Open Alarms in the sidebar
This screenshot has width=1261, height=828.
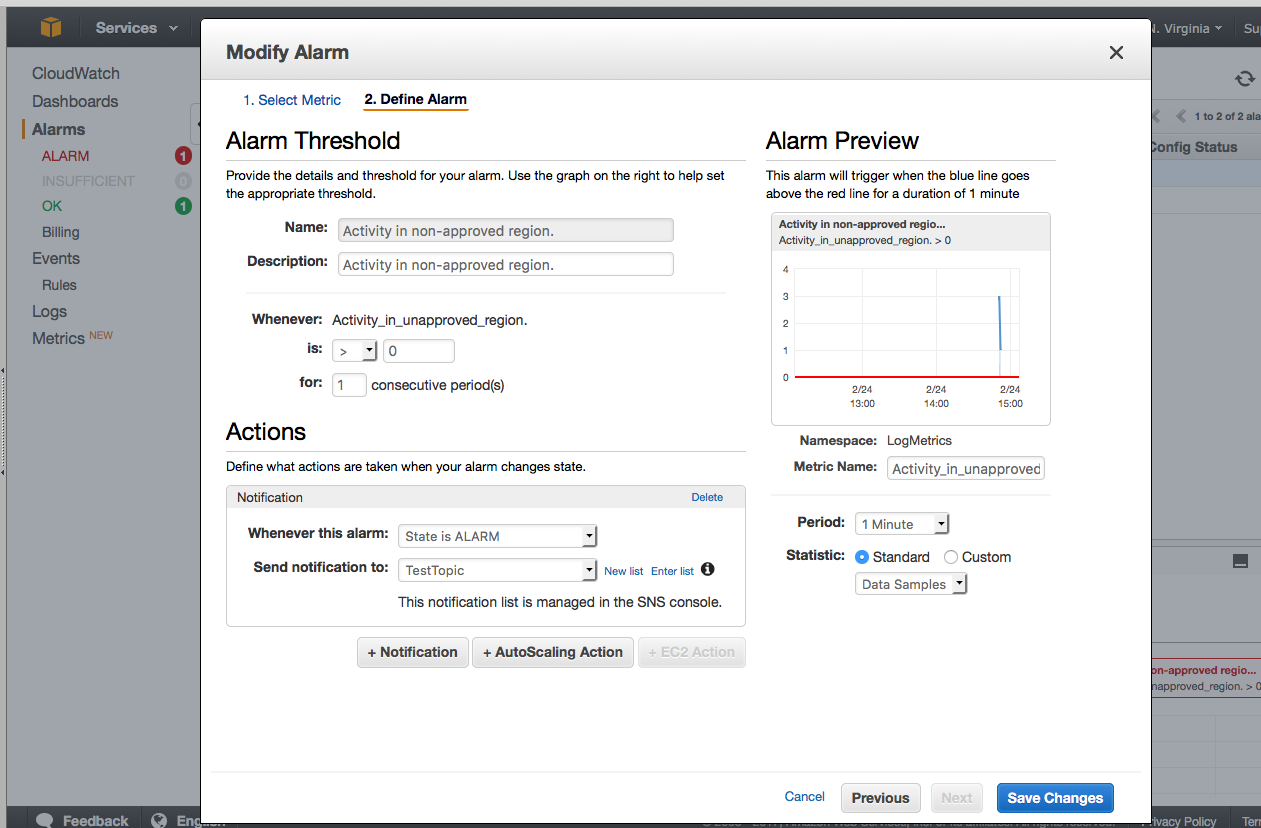[x=58, y=129]
